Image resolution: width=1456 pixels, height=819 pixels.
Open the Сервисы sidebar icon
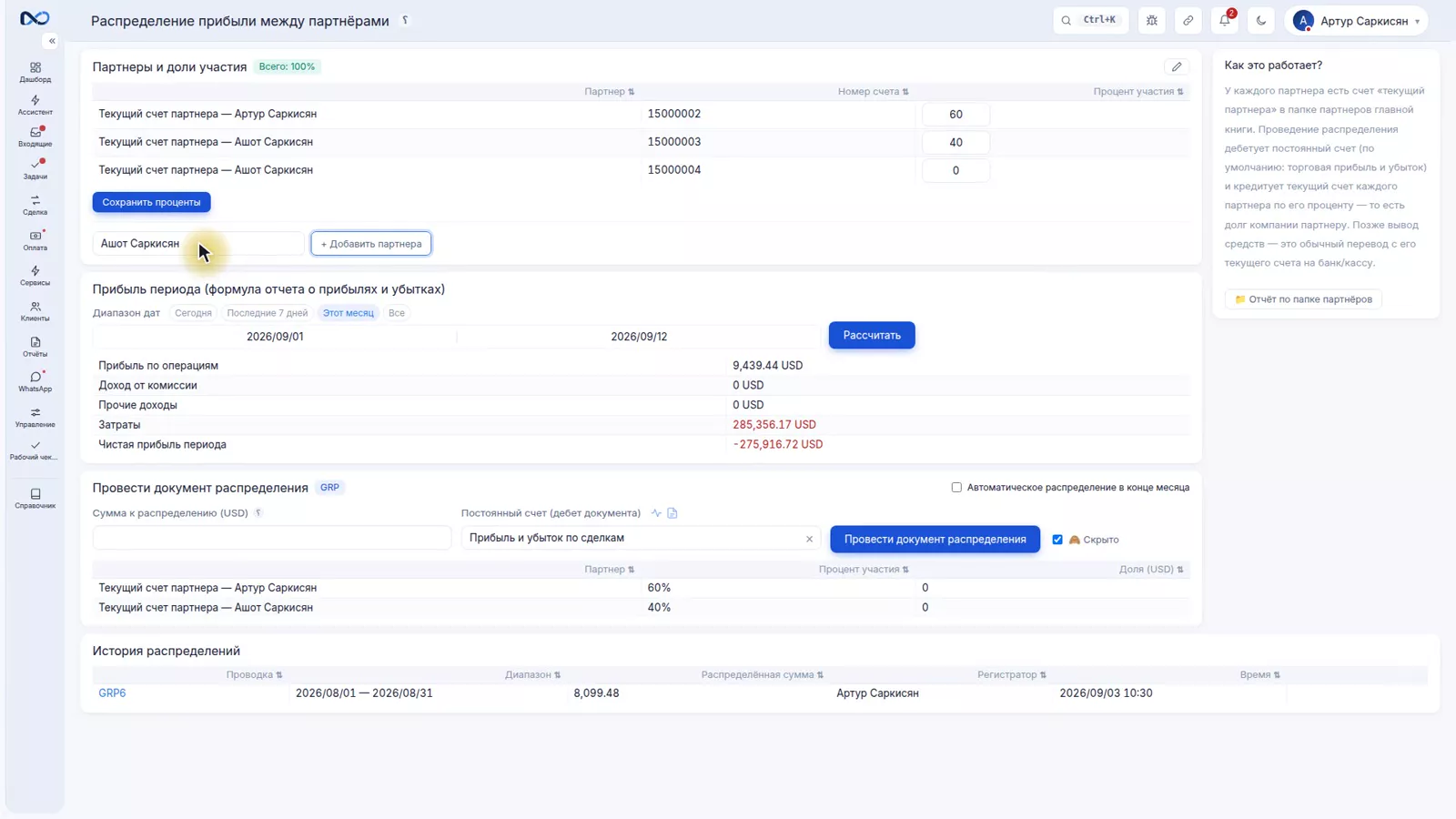[x=35, y=276]
